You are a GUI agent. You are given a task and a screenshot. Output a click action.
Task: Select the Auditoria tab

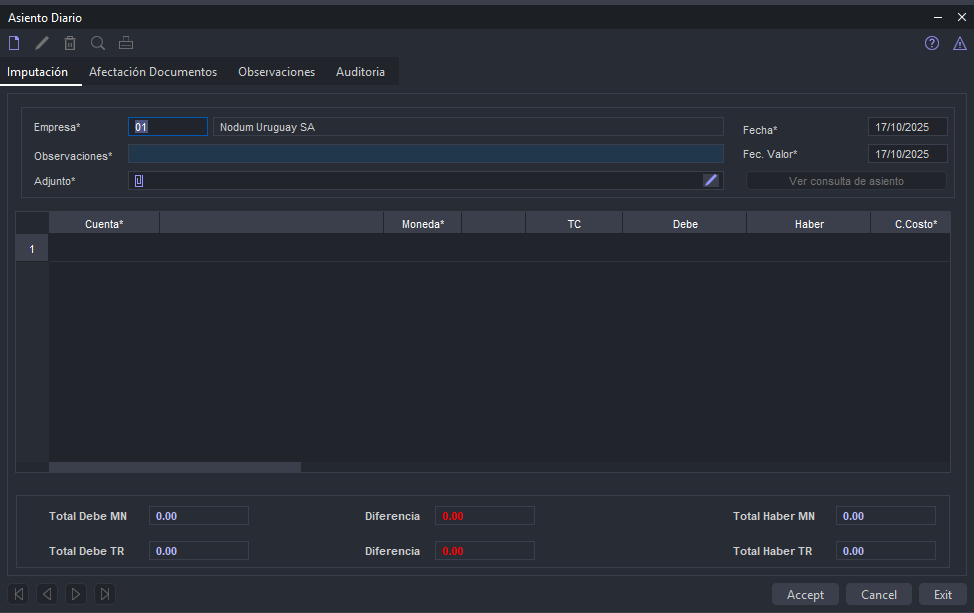360,72
